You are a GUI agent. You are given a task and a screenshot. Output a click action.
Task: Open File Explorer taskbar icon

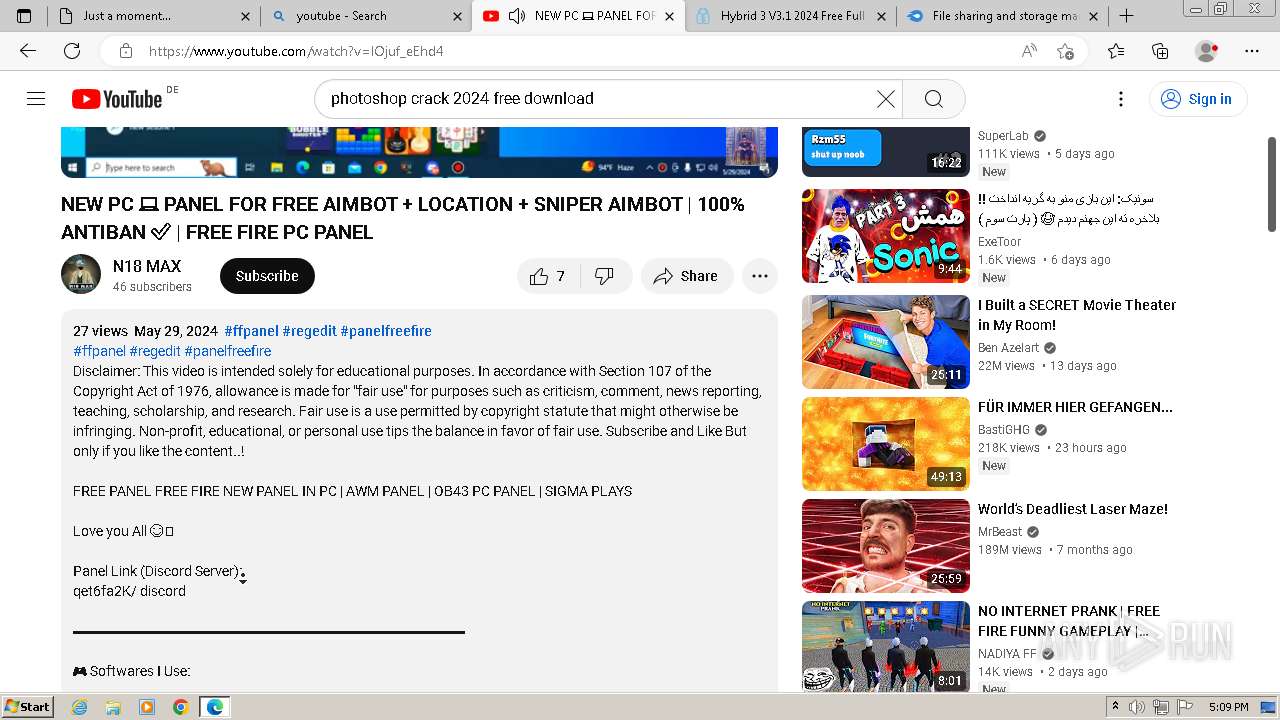coord(113,707)
